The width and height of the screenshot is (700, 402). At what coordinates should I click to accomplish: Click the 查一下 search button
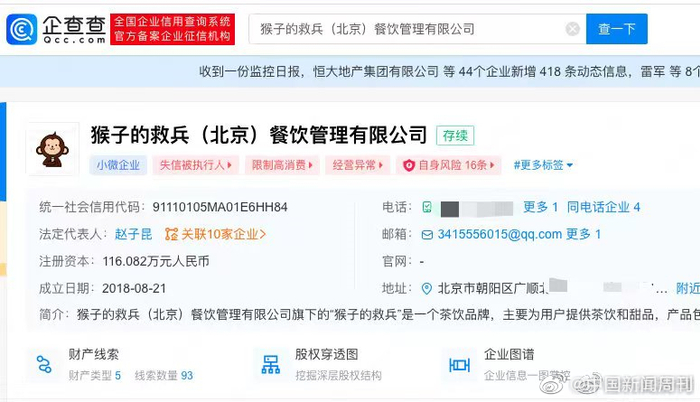click(617, 29)
